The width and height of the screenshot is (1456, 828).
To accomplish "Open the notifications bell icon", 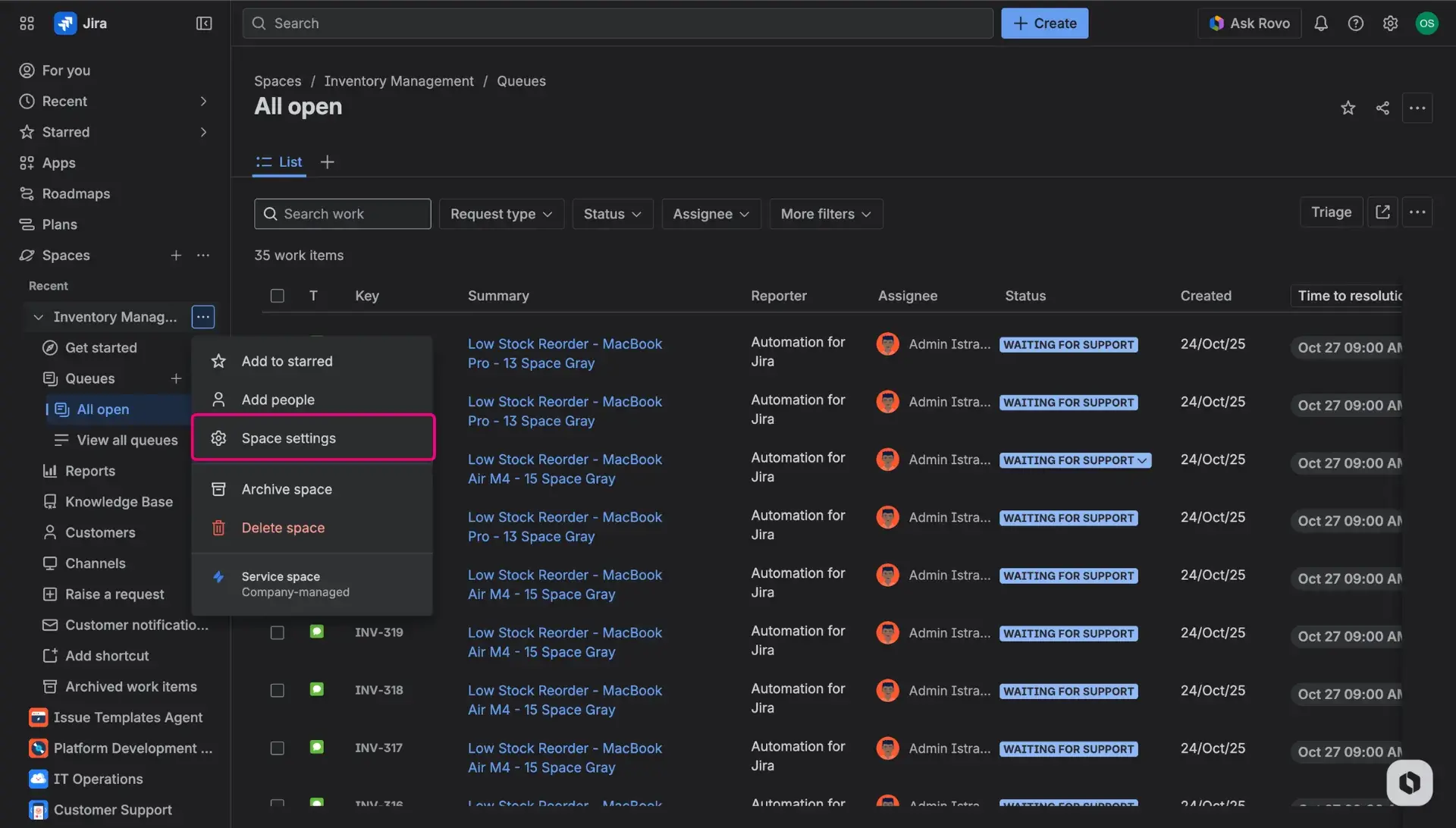I will point(1322,23).
